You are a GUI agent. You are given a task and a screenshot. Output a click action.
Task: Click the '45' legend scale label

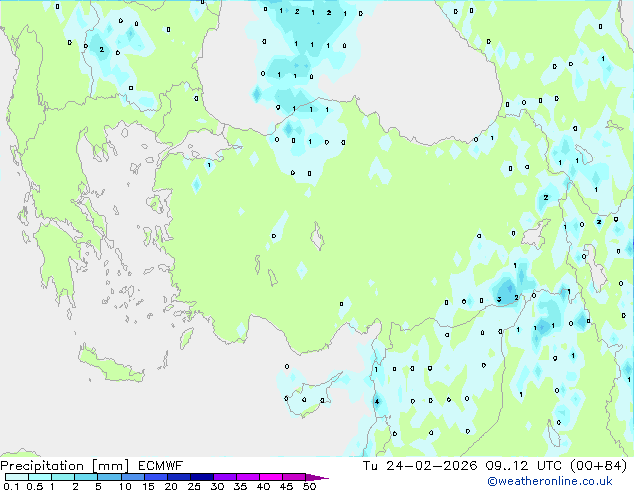click(286, 486)
